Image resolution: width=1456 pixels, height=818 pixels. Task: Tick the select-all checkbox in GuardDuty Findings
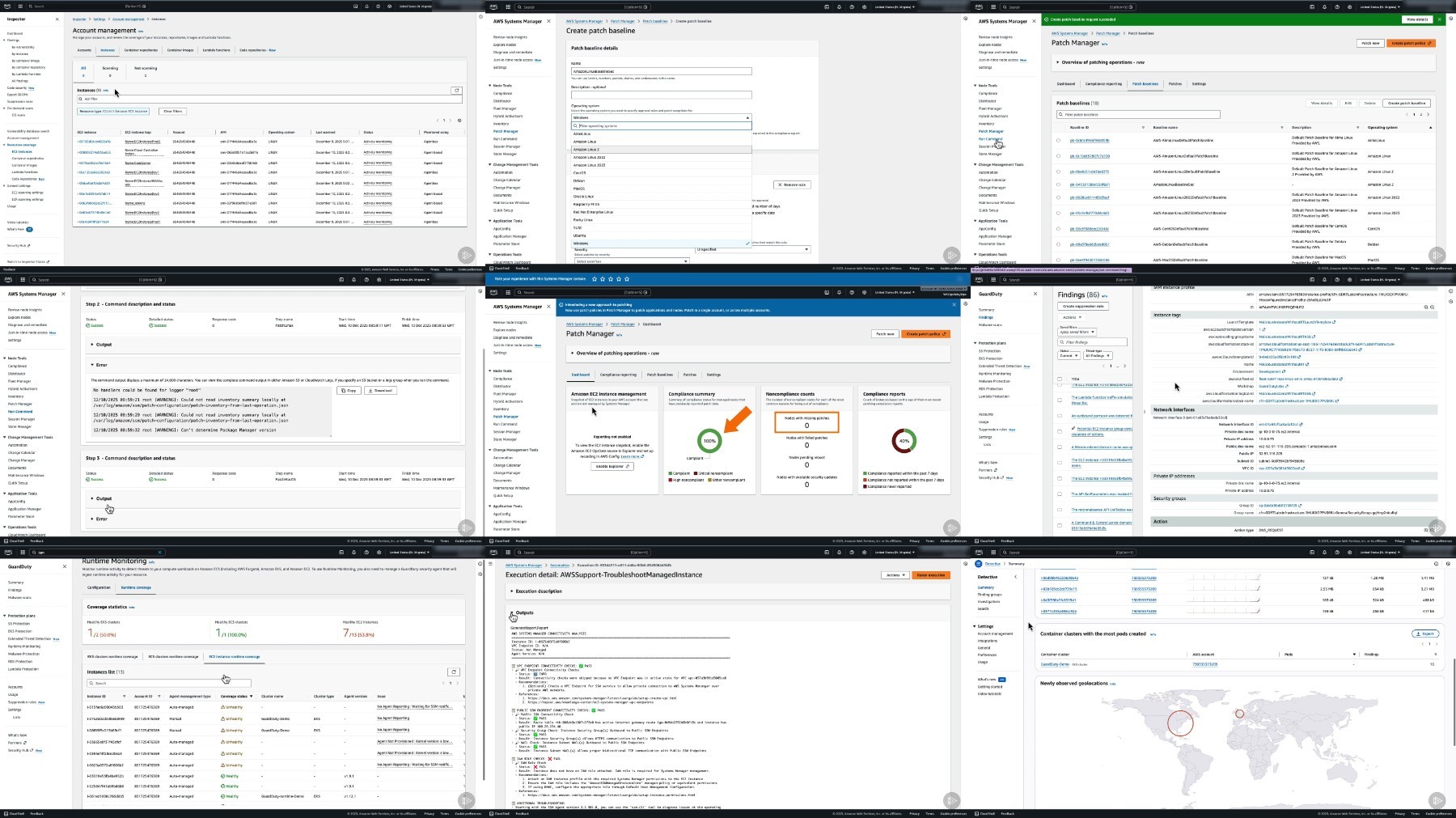click(x=1060, y=379)
